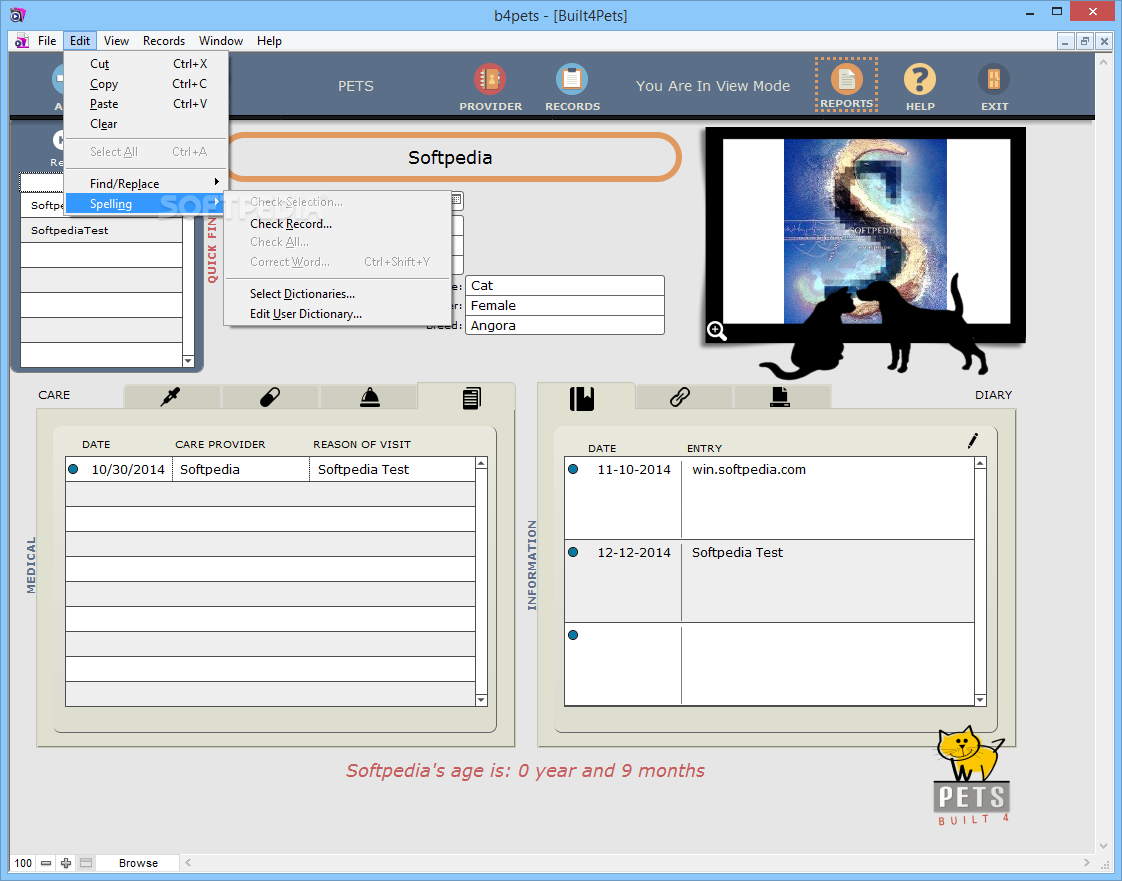Open the View menu

(116, 41)
